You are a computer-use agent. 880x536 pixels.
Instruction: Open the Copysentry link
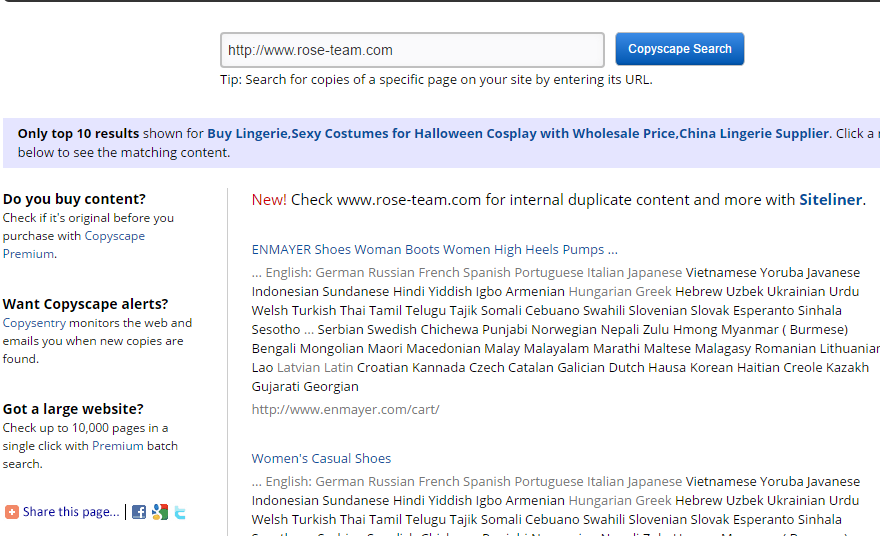(34, 323)
